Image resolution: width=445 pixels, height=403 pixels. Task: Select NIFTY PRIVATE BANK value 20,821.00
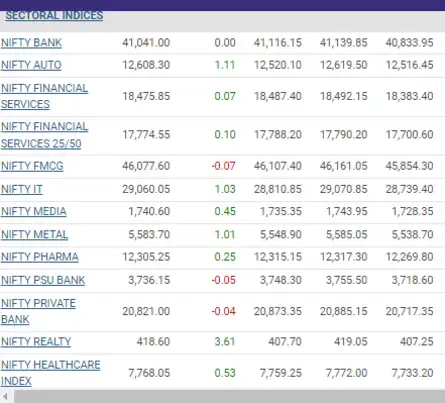pyautogui.click(x=146, y=311)
